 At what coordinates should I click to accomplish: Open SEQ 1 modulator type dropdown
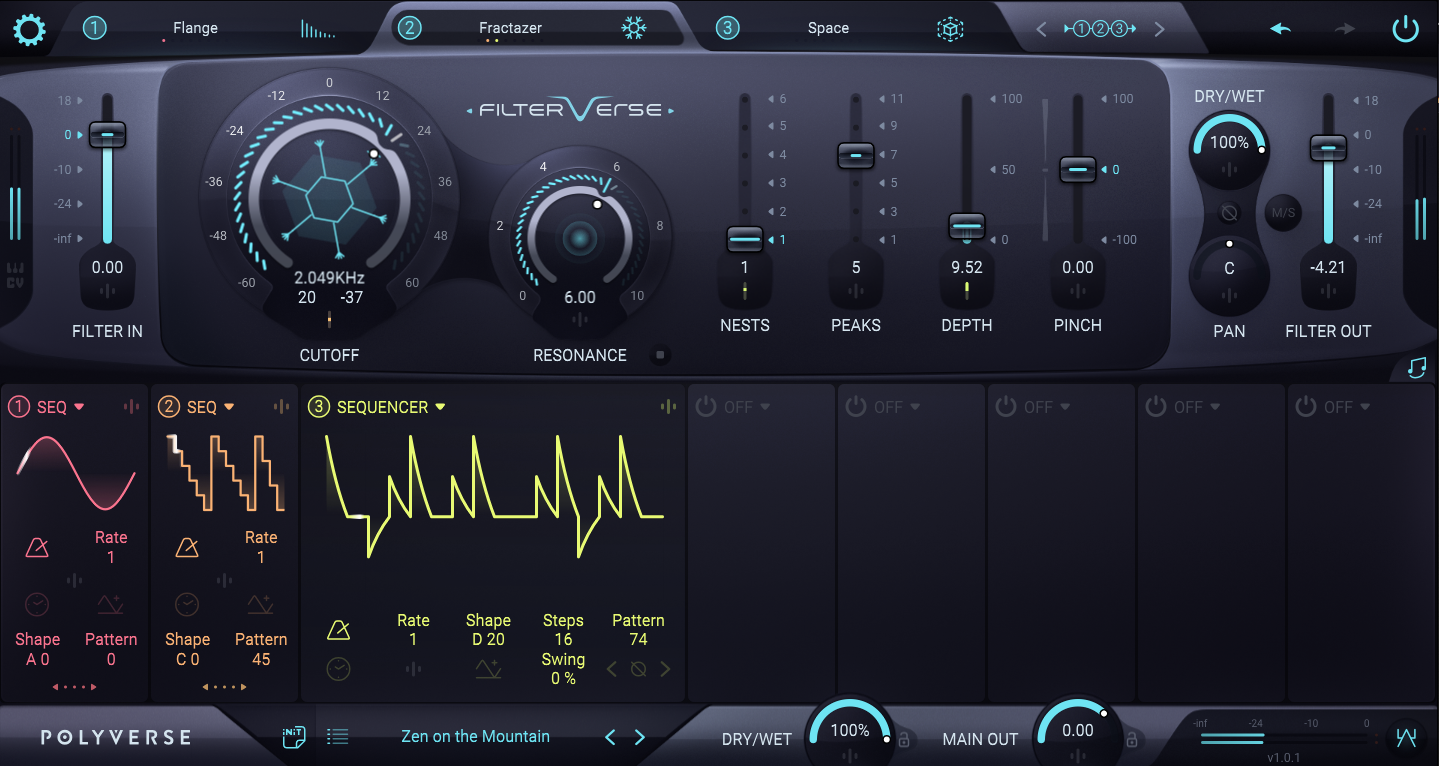point(79,407)
